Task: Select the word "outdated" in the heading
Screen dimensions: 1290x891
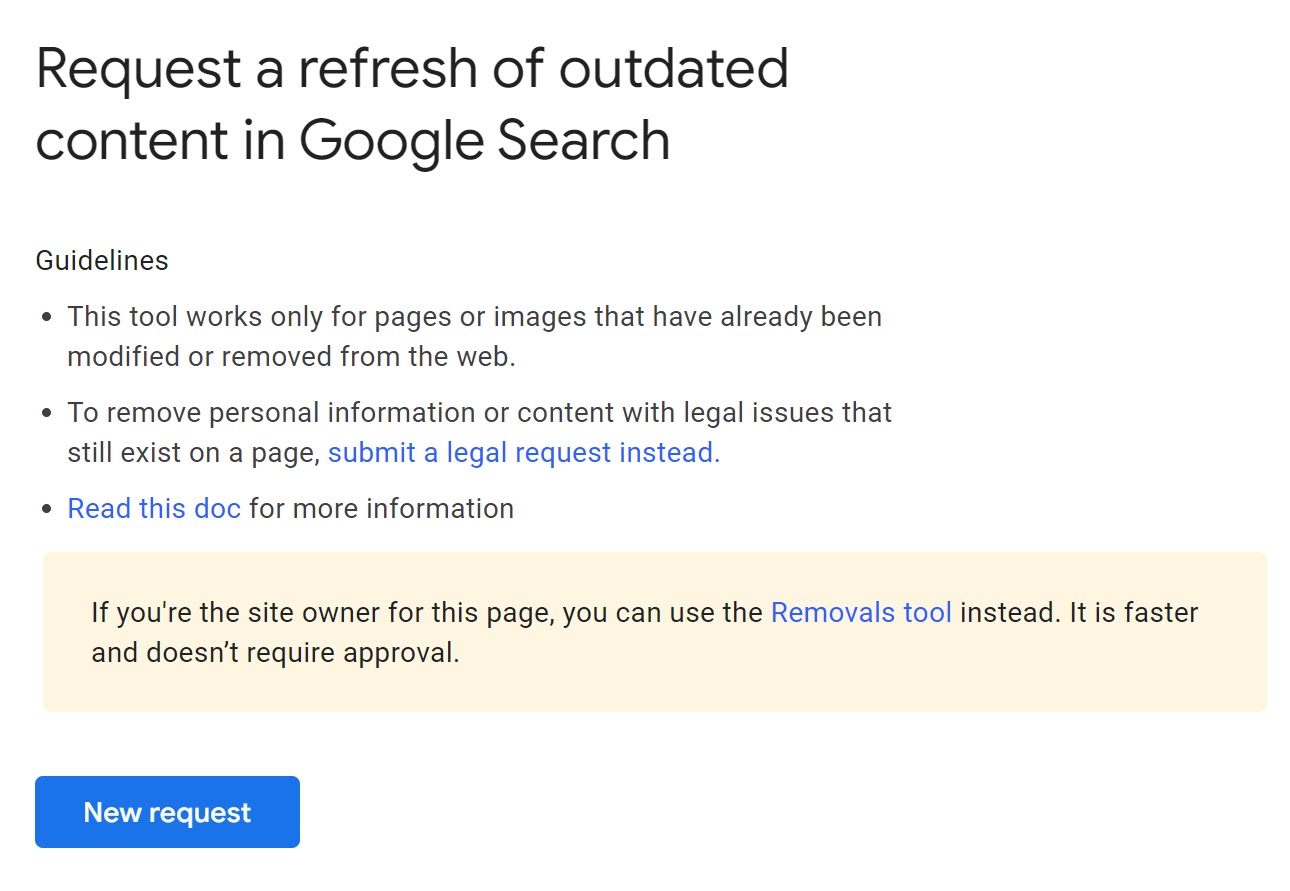Action: (673, 68)
